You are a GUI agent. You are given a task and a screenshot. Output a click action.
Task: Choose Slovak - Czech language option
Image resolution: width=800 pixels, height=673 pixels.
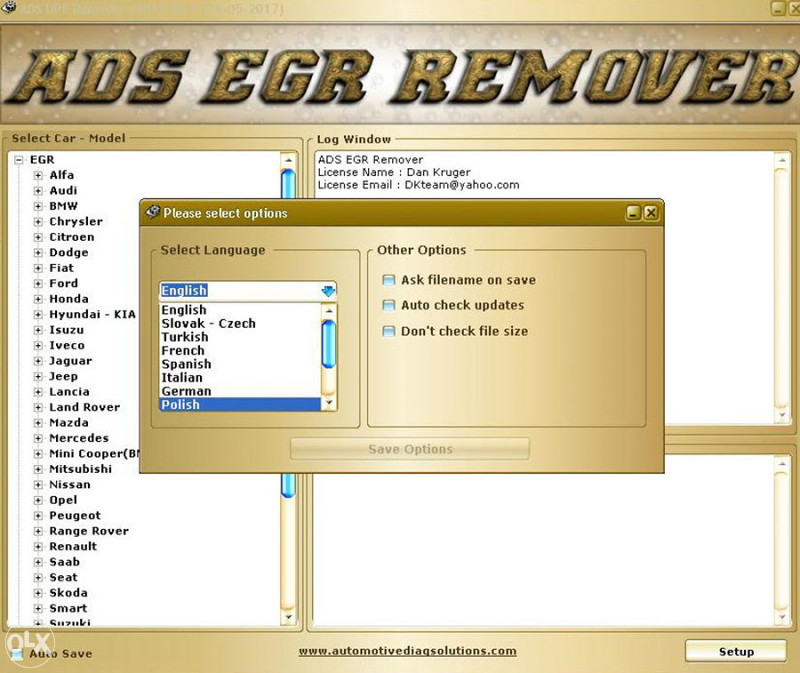pos(208,323)
